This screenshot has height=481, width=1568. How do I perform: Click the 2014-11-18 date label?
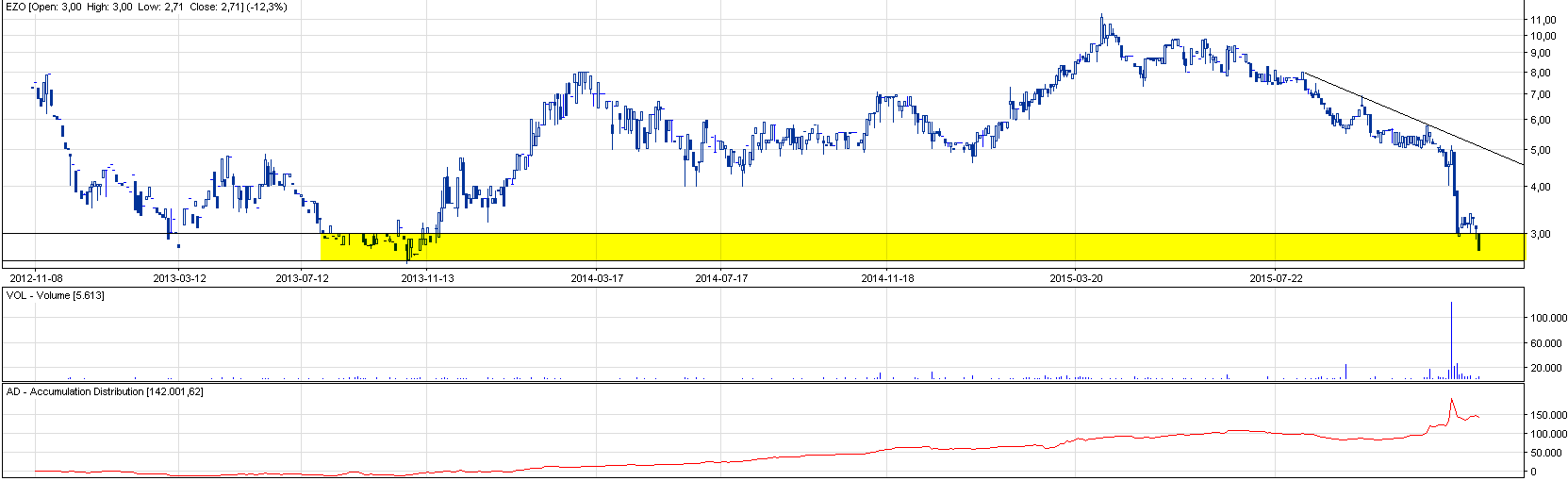887,278
